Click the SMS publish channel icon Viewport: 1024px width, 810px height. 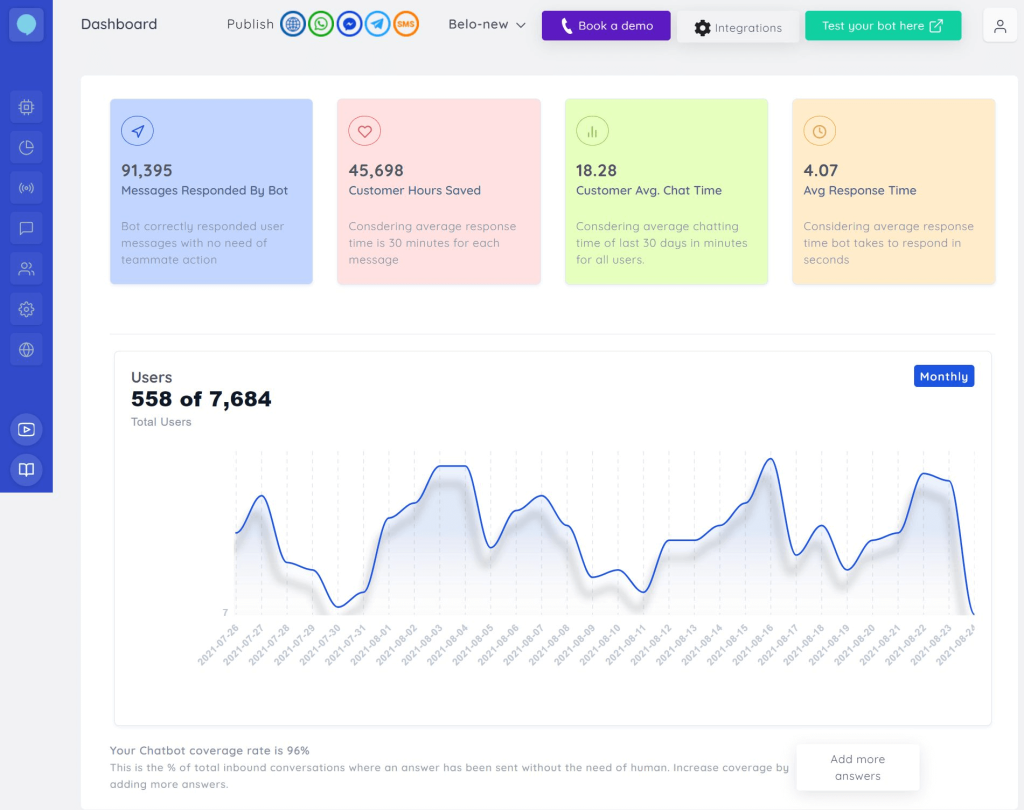(x=406, y=25)
